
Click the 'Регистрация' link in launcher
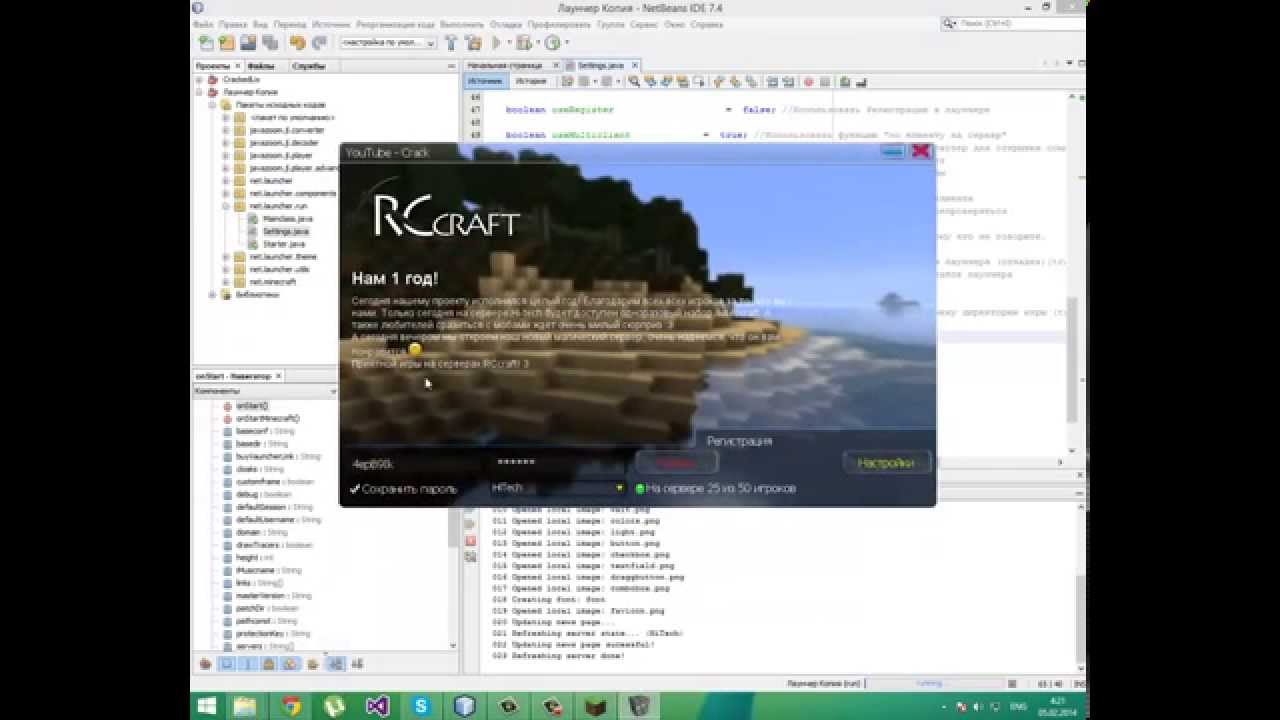coord(739,440)
